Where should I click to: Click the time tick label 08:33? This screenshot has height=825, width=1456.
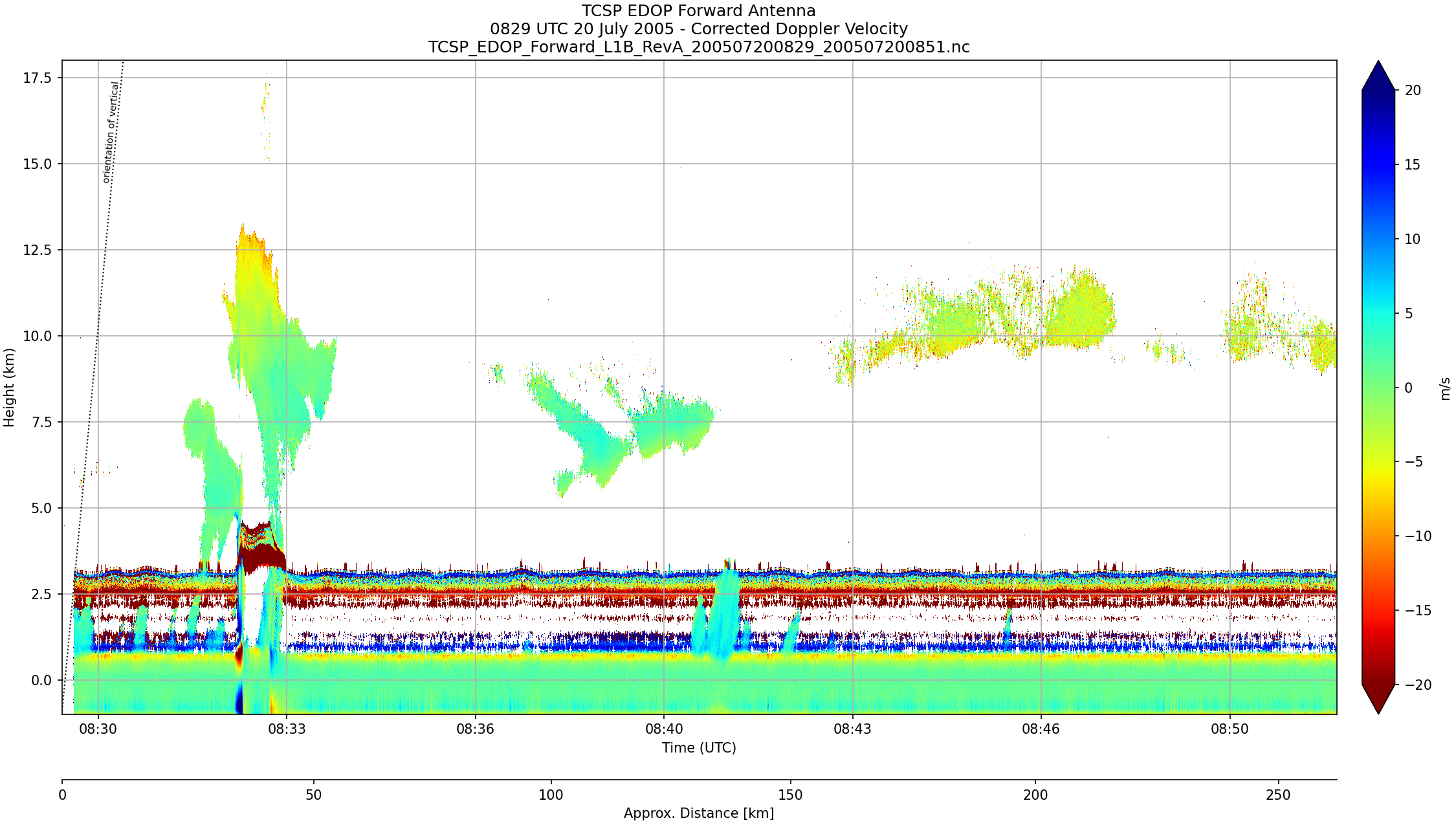click(x=287, y=729)
